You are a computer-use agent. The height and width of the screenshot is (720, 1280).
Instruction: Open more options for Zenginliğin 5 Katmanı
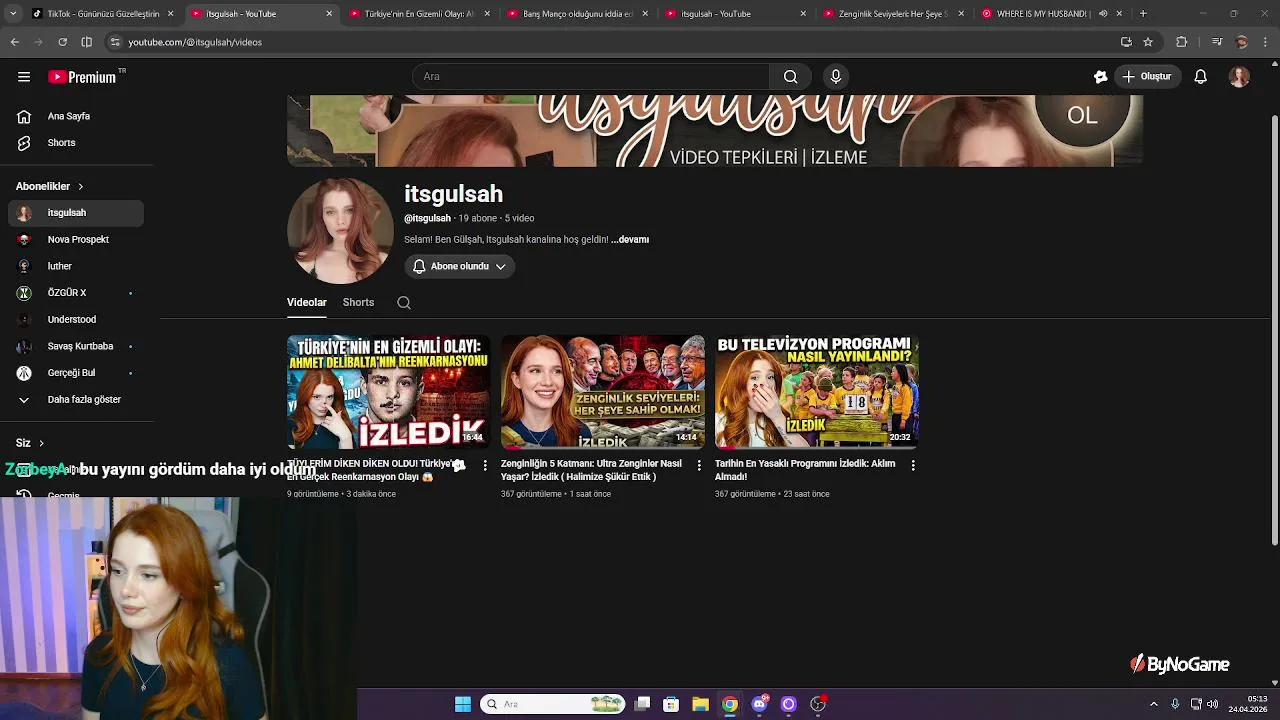pyautogui.click(x=699, y=465)
